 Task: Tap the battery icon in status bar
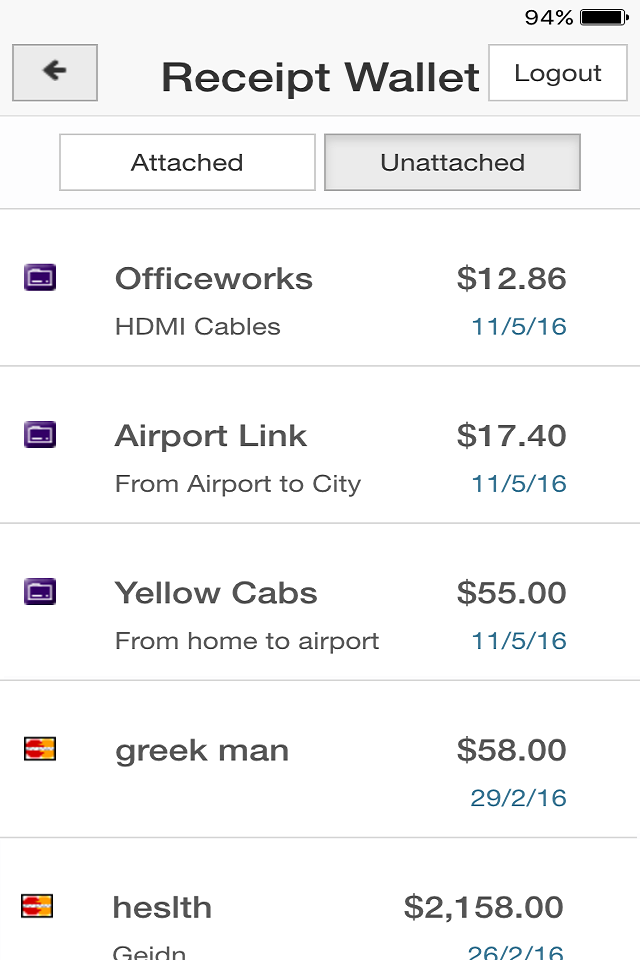pyautogui.click(x=604, y=17)
